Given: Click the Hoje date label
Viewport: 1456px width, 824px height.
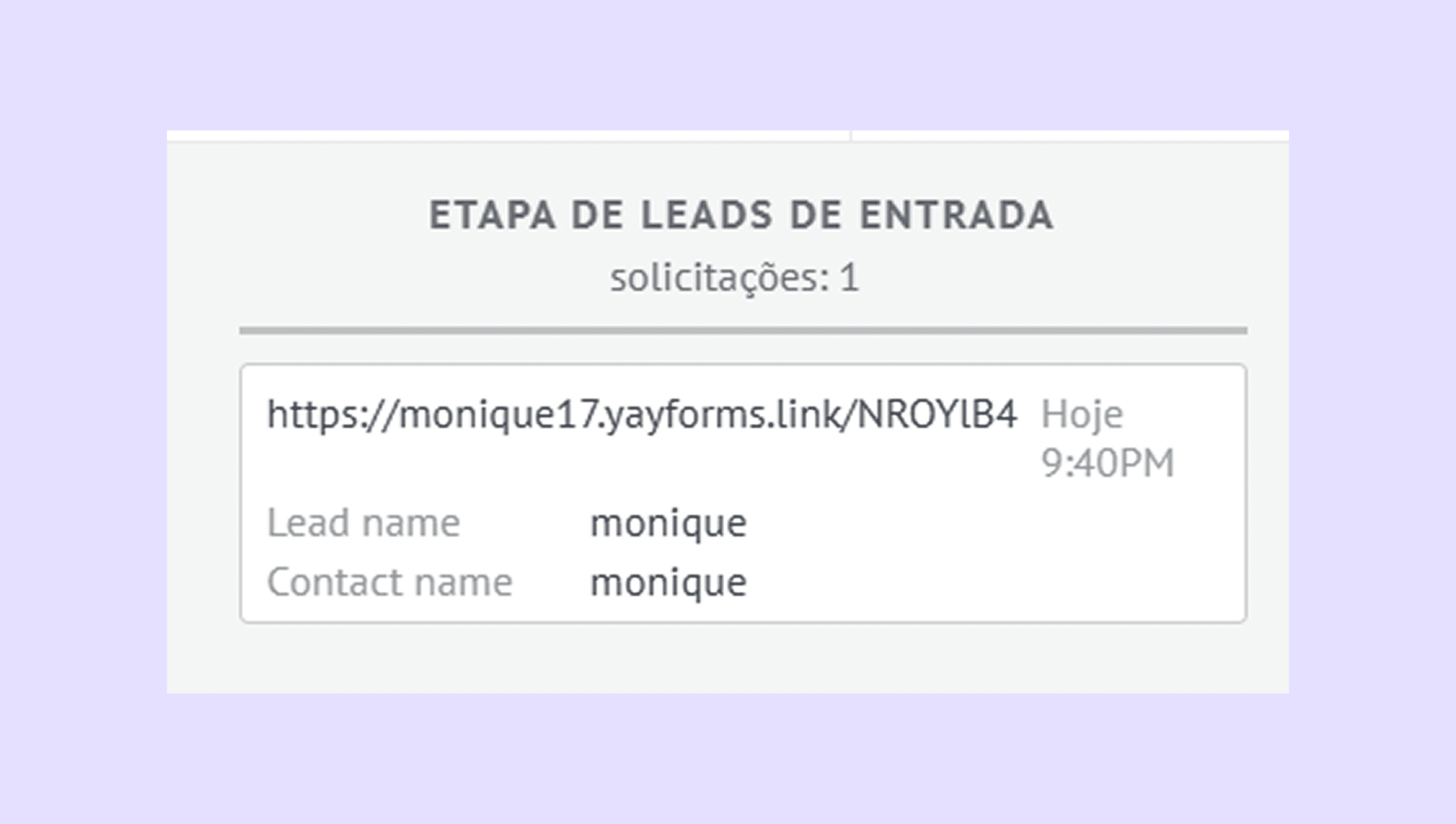Looking at the screenshot, I should click(1082, 415).
